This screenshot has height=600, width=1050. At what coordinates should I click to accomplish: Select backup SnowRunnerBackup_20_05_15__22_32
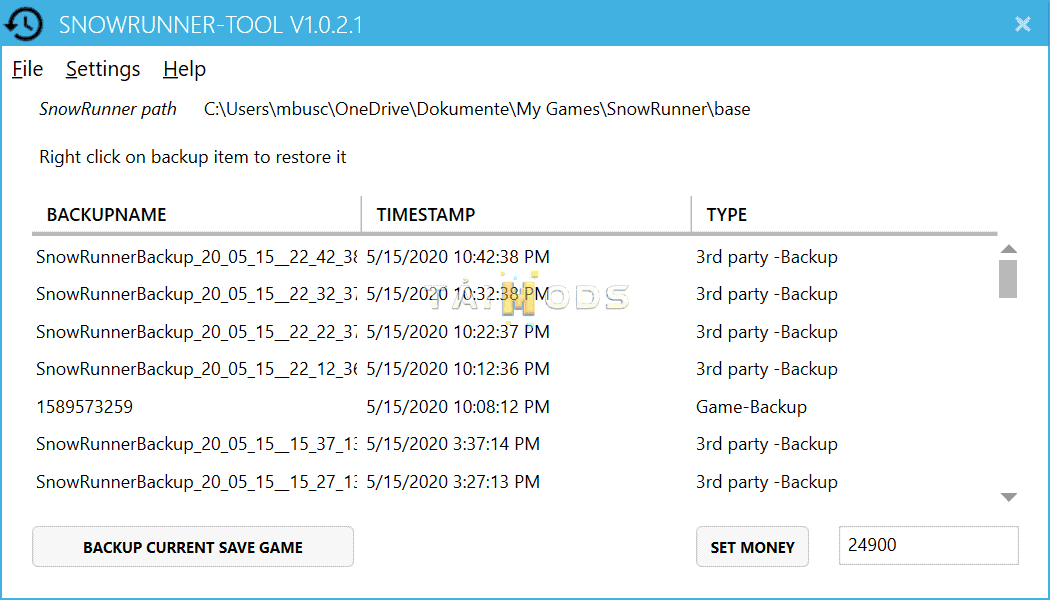(196, 294)
